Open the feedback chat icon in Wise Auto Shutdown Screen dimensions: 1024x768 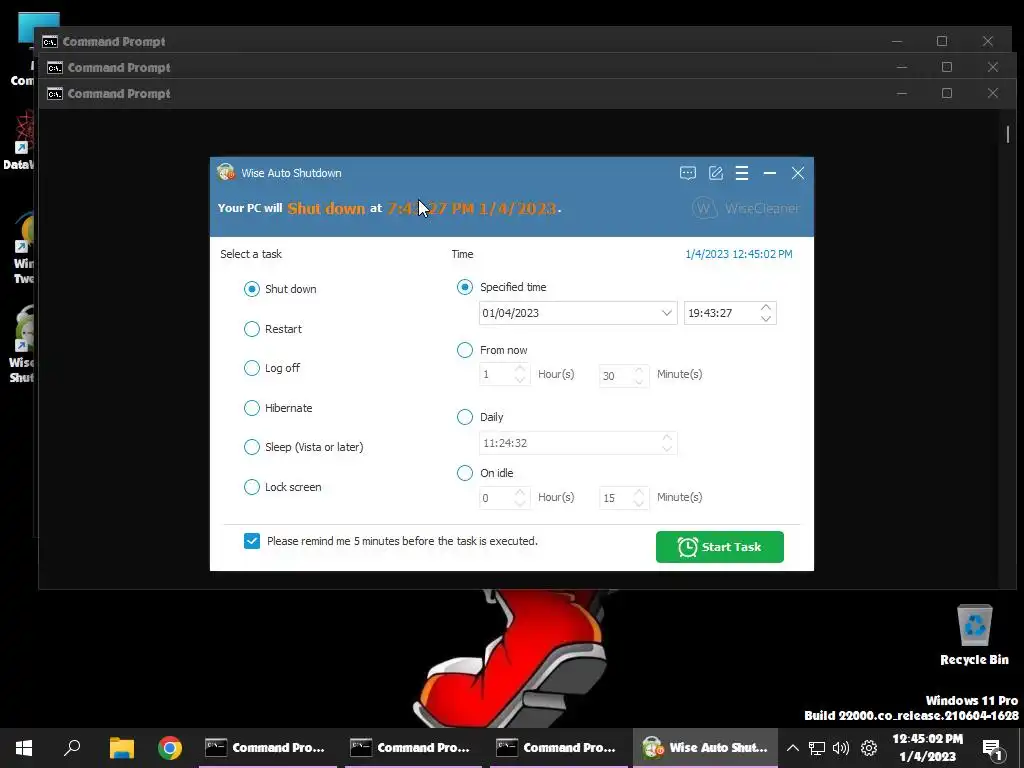coord(688,173)
